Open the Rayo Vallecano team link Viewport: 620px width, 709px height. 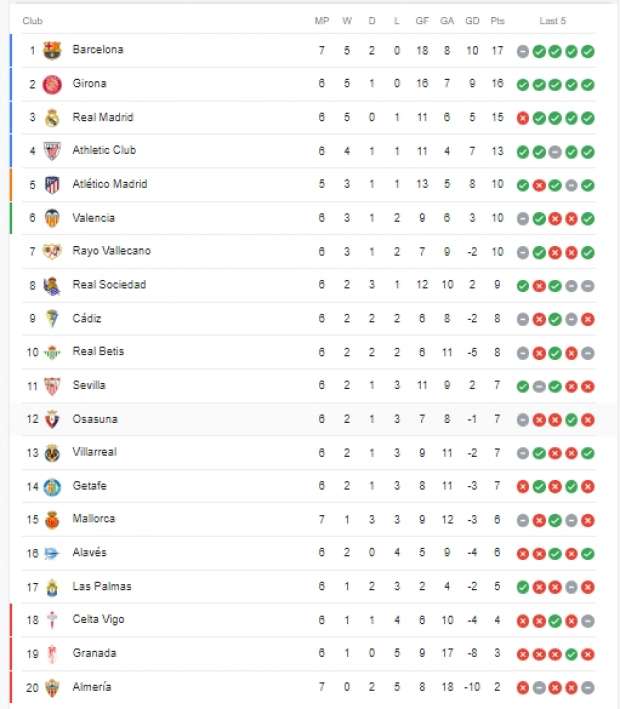(111, 251)
